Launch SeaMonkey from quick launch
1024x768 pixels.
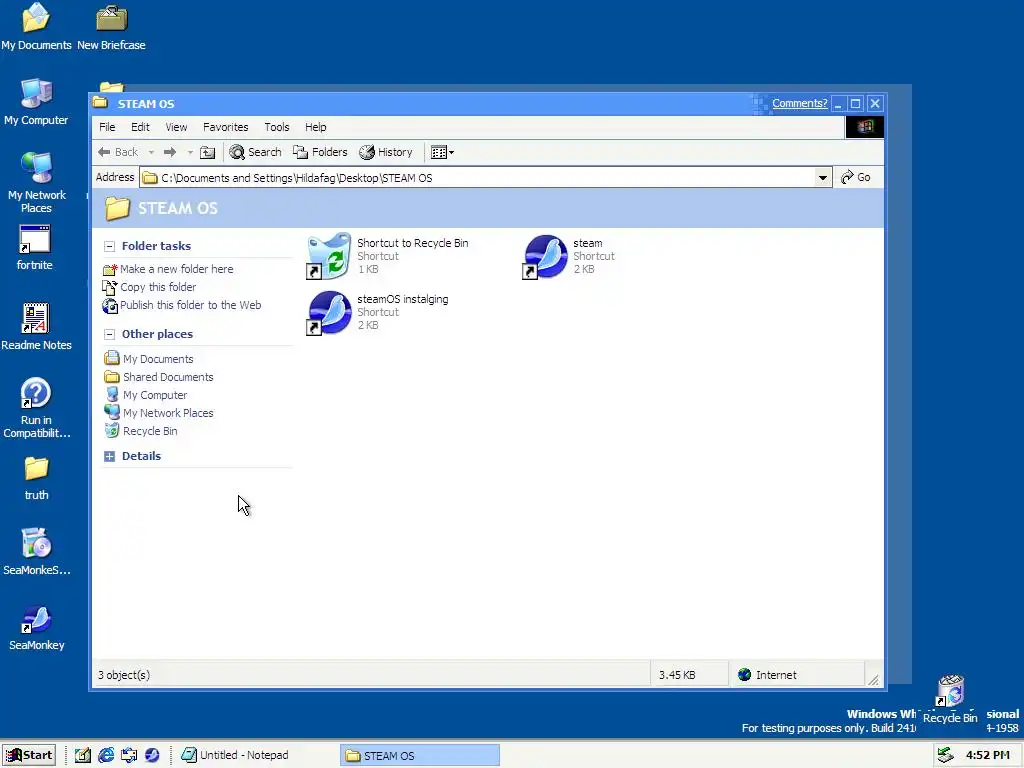[152, 755]
